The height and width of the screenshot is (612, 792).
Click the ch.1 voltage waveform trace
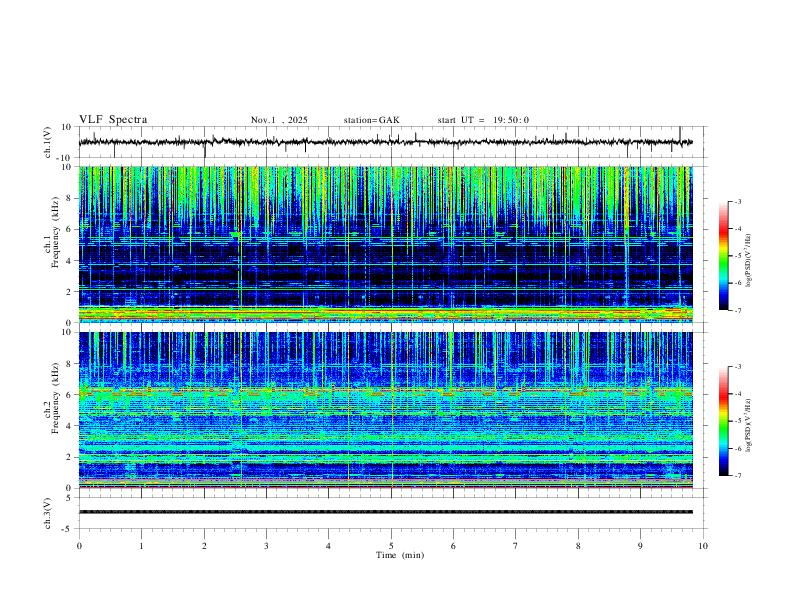click(x=386, y=142)
